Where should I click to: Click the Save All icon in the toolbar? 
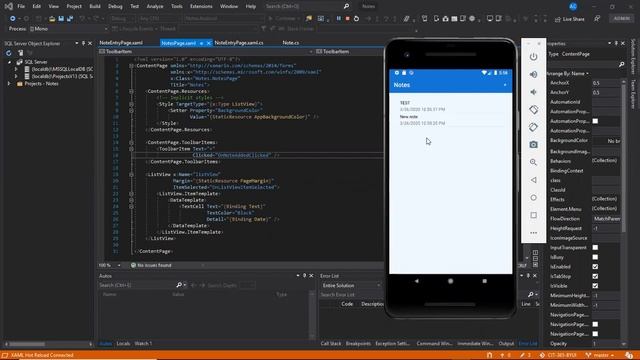tap(70, 19)
